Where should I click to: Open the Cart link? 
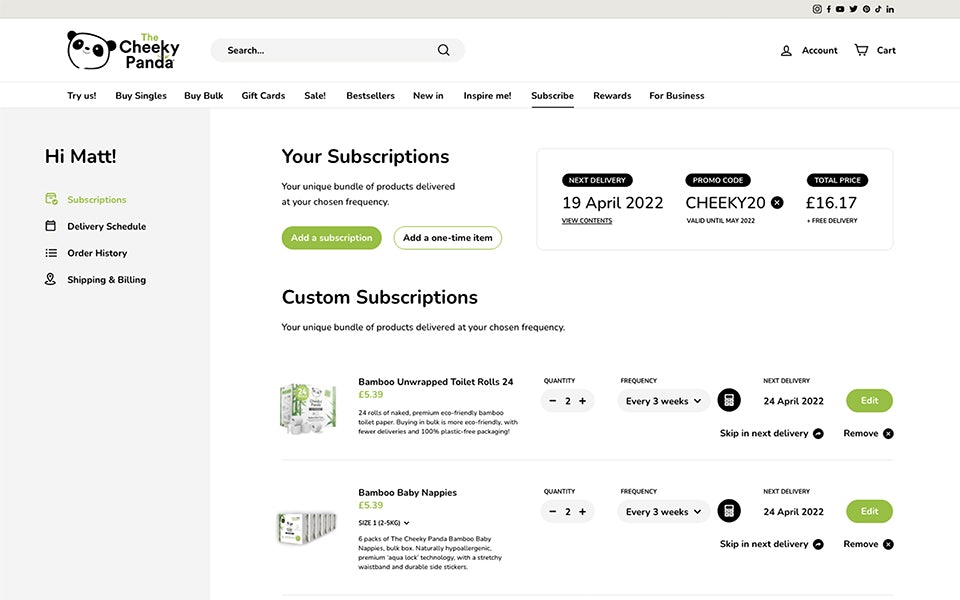887,50
